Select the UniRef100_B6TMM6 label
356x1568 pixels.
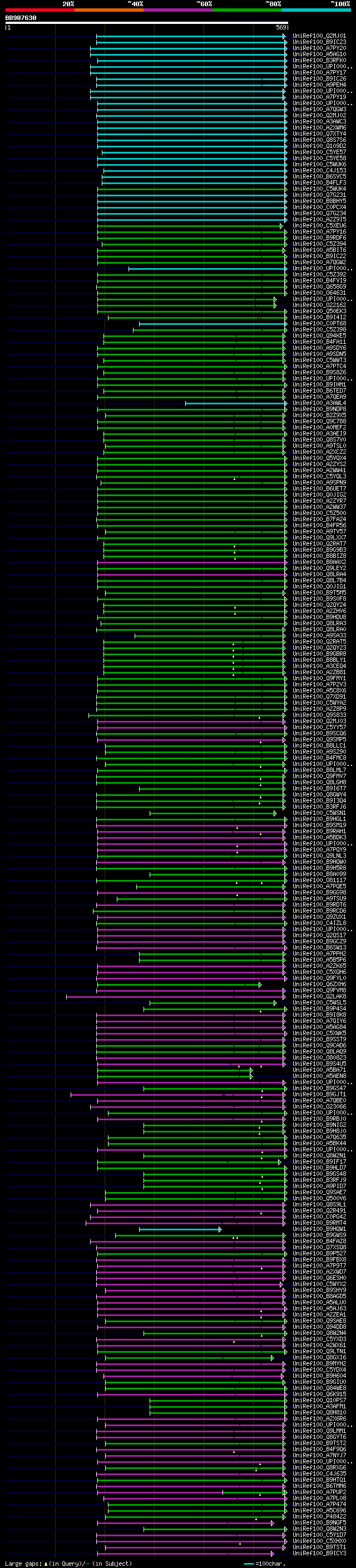[319, 1486]
